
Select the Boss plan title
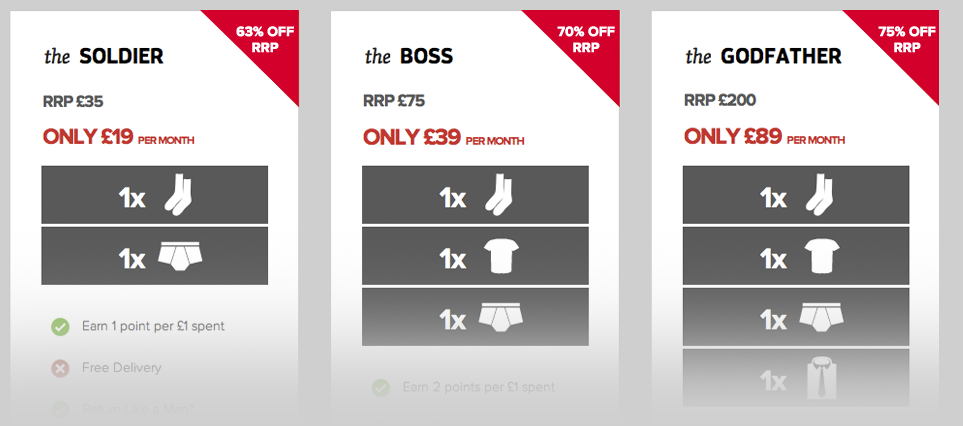pos(409,56)
